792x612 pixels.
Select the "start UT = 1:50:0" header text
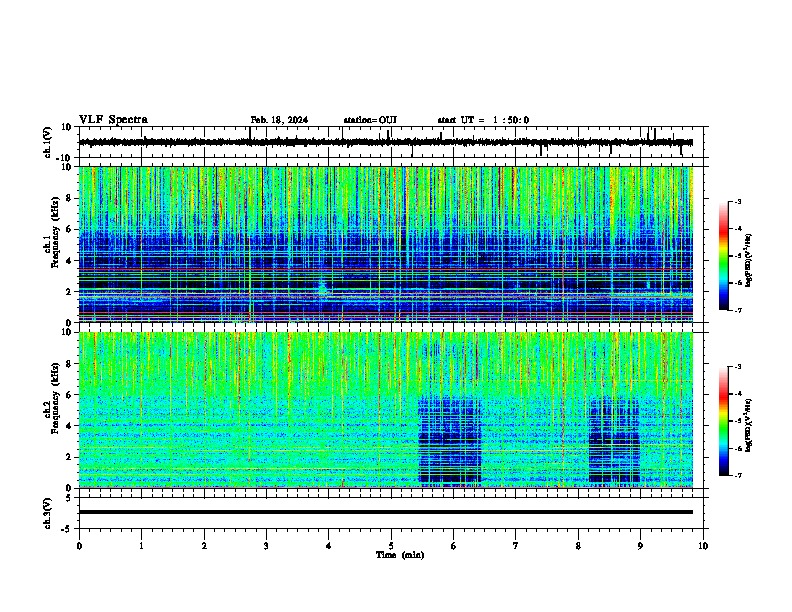point(483,120)
